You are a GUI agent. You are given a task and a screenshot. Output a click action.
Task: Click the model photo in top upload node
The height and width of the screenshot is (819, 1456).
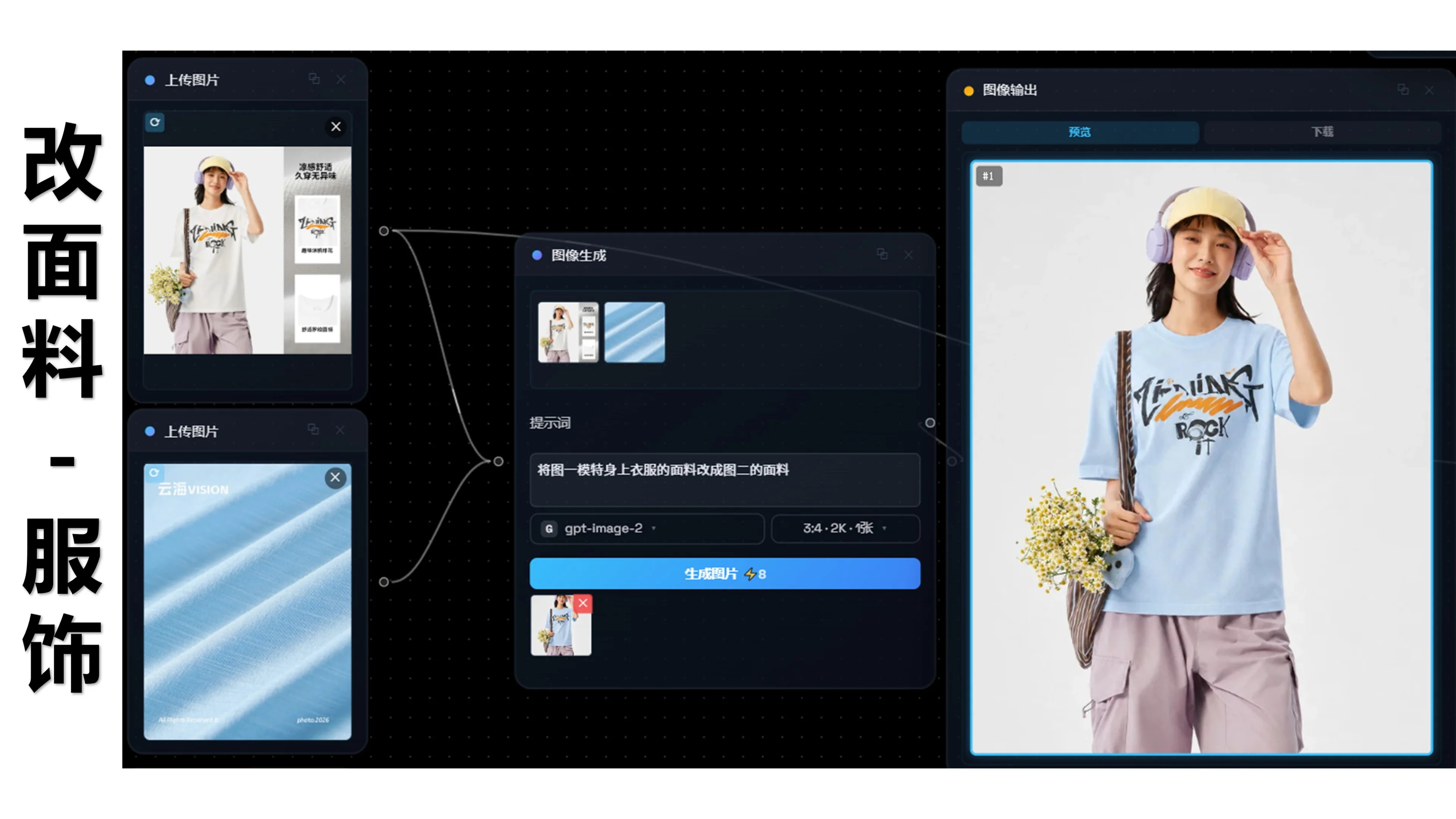248,250
